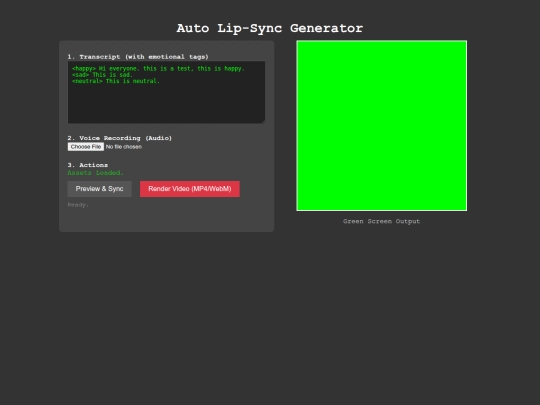Start Render Video (MP4/WebM)
The width and height of the screenshot is (540, 405).
pyautogui.click(x=190, y=189)
